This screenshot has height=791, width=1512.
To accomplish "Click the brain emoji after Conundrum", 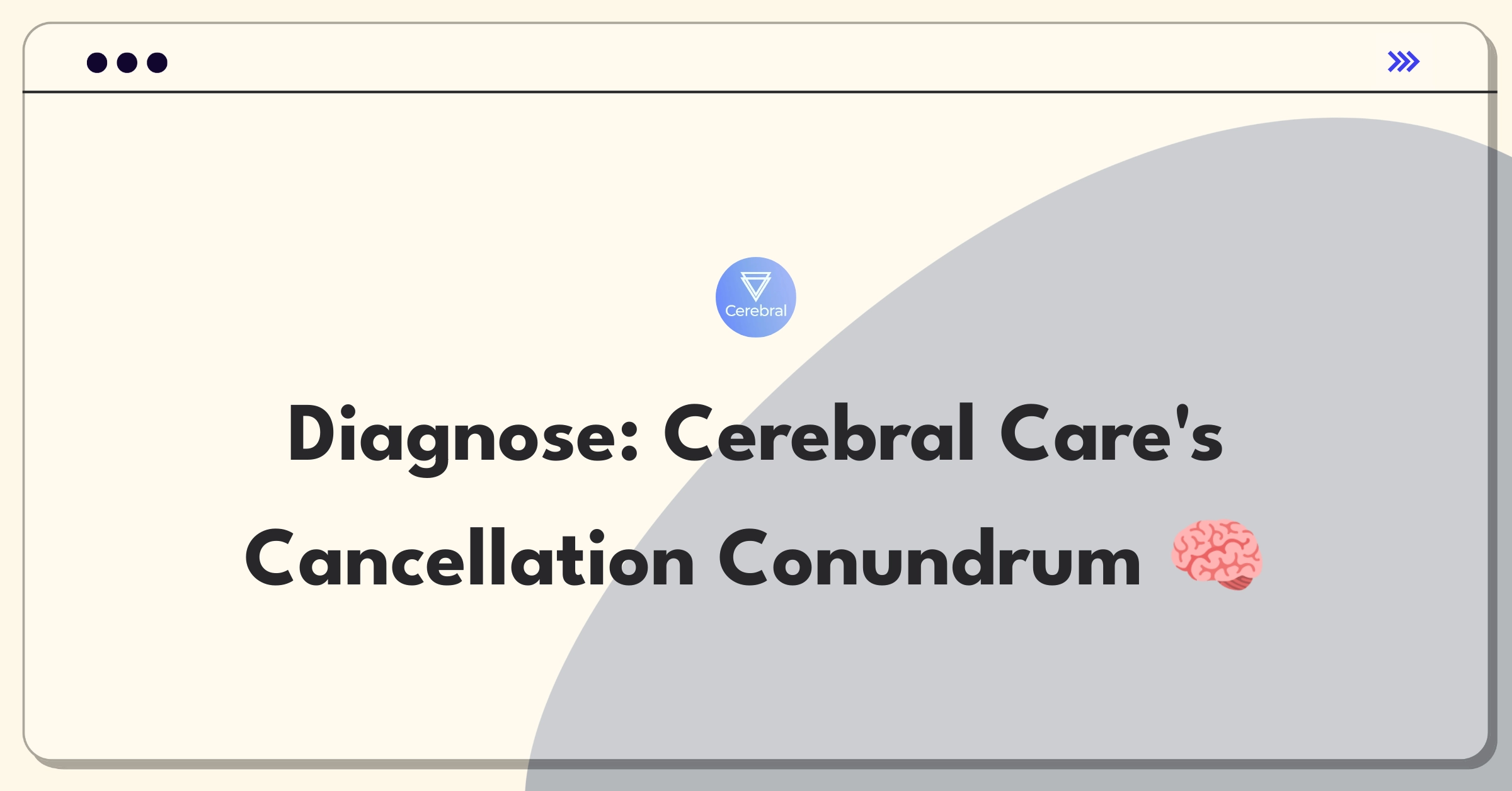I will click(x=1217, y=554).
